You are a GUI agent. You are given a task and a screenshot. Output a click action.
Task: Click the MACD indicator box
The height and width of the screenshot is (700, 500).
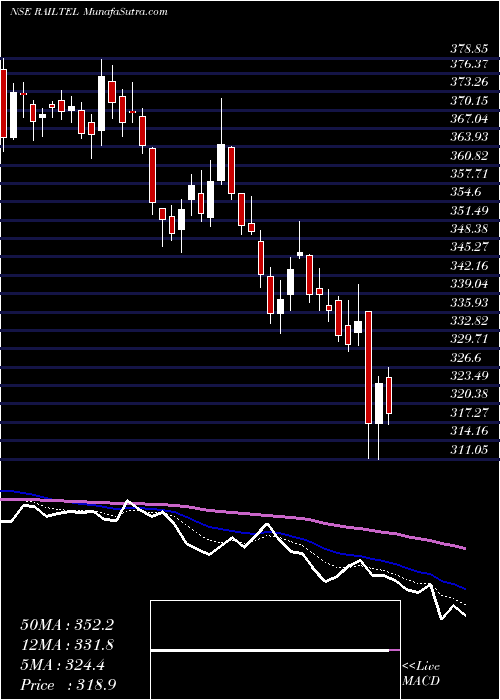pos(275,650)
